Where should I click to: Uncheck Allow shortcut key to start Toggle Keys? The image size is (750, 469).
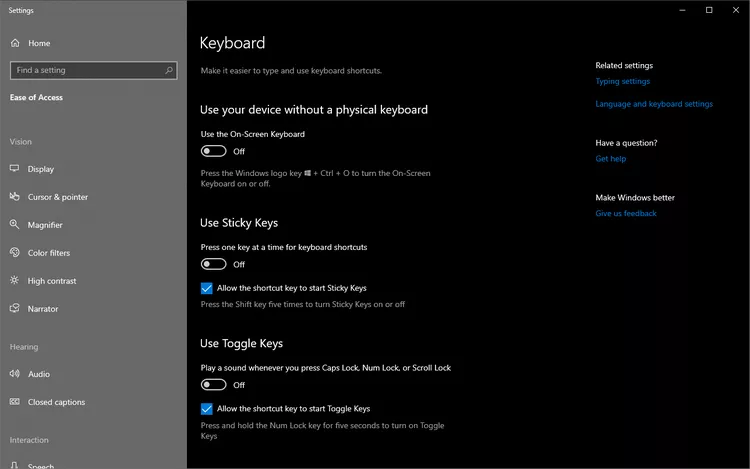click(207, 409)
